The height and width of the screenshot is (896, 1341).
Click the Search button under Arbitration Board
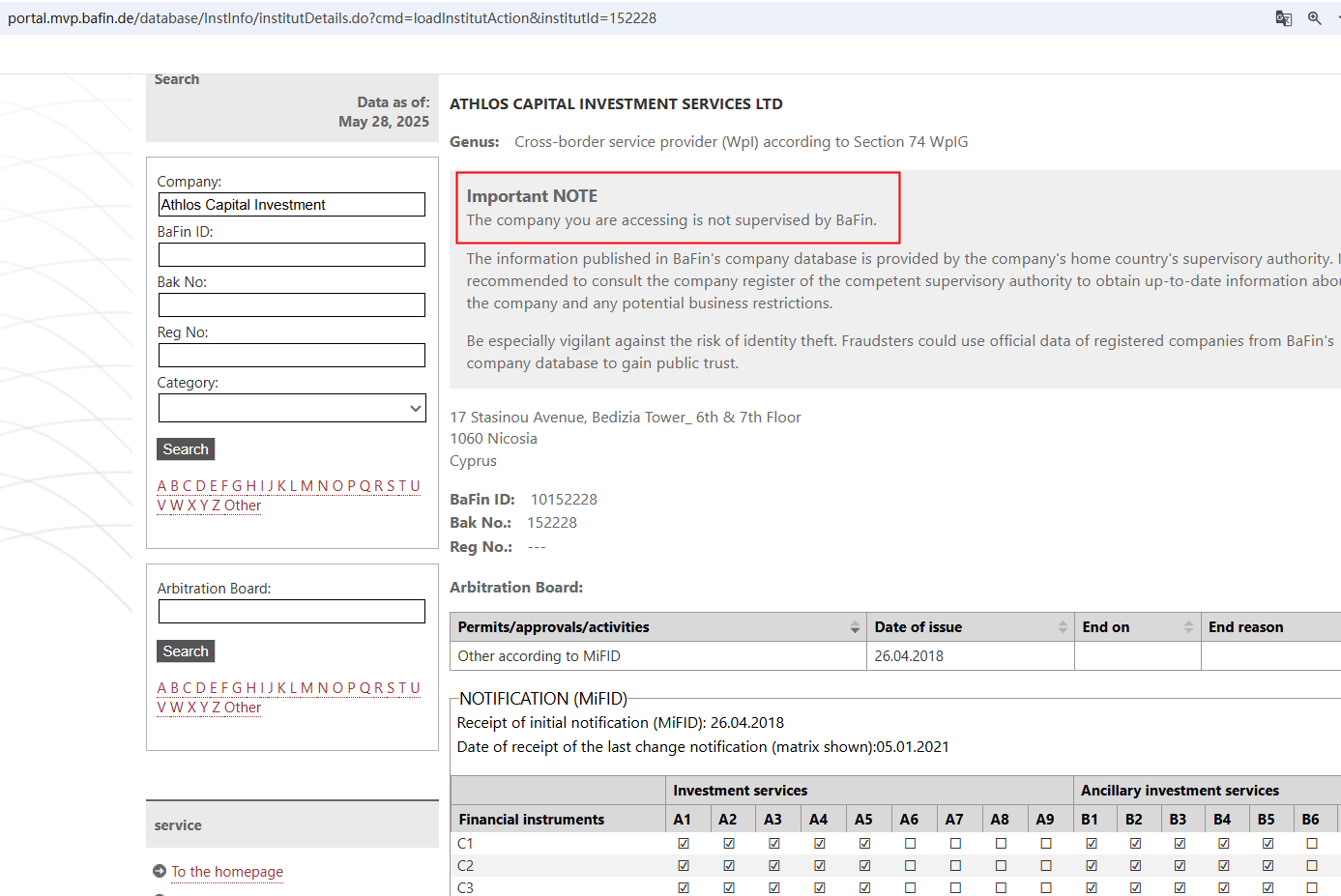point(186,651)
